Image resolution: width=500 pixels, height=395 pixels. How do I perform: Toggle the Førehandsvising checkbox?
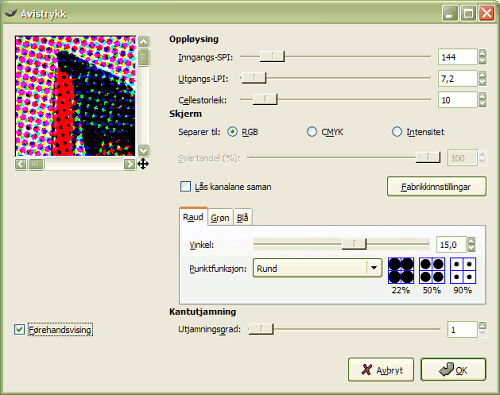[x=19, y=329]
